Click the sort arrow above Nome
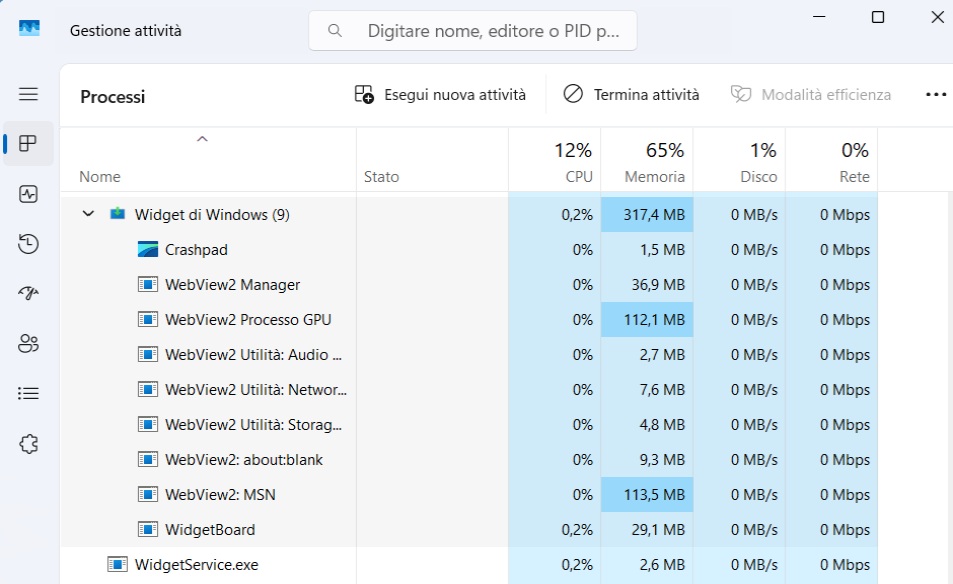This screenshot has width=953, height=584. [x=202, y=139]
